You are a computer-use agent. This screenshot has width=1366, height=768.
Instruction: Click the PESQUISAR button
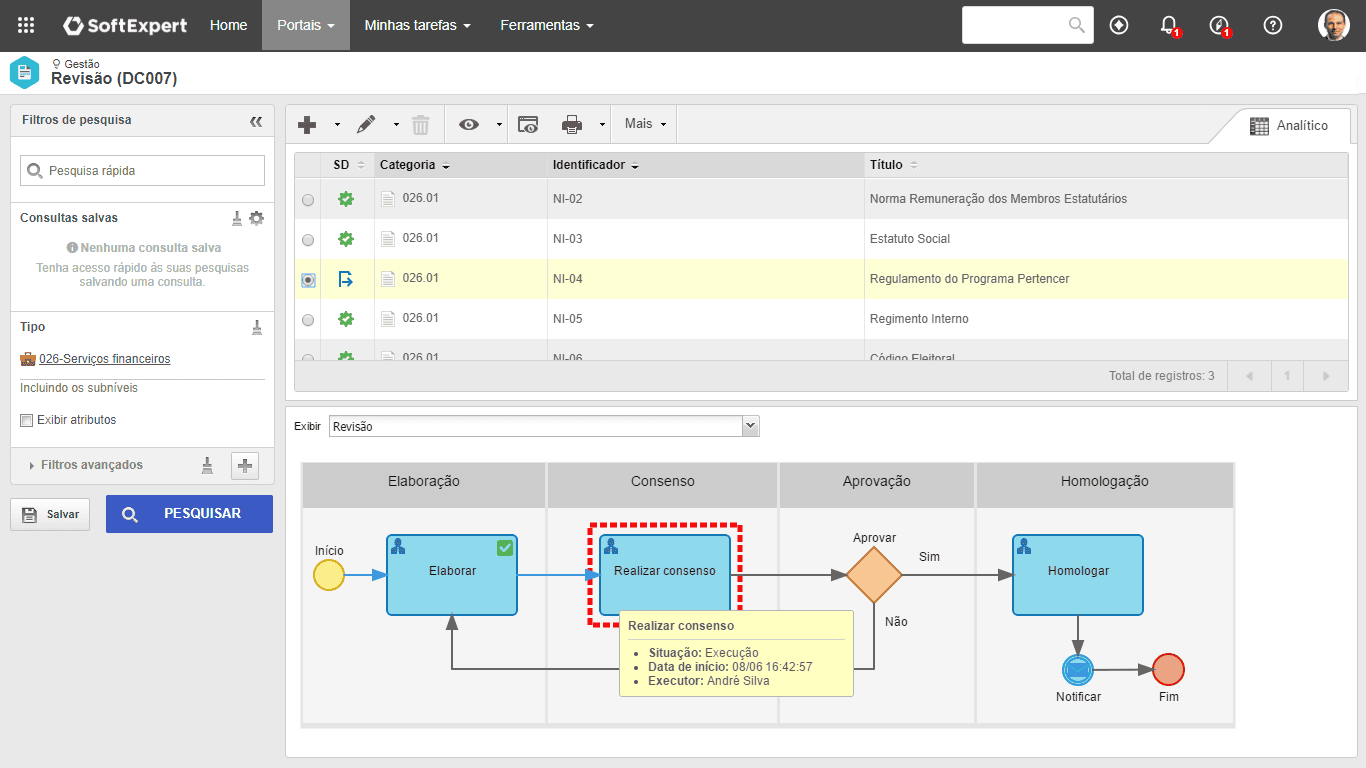189,514
